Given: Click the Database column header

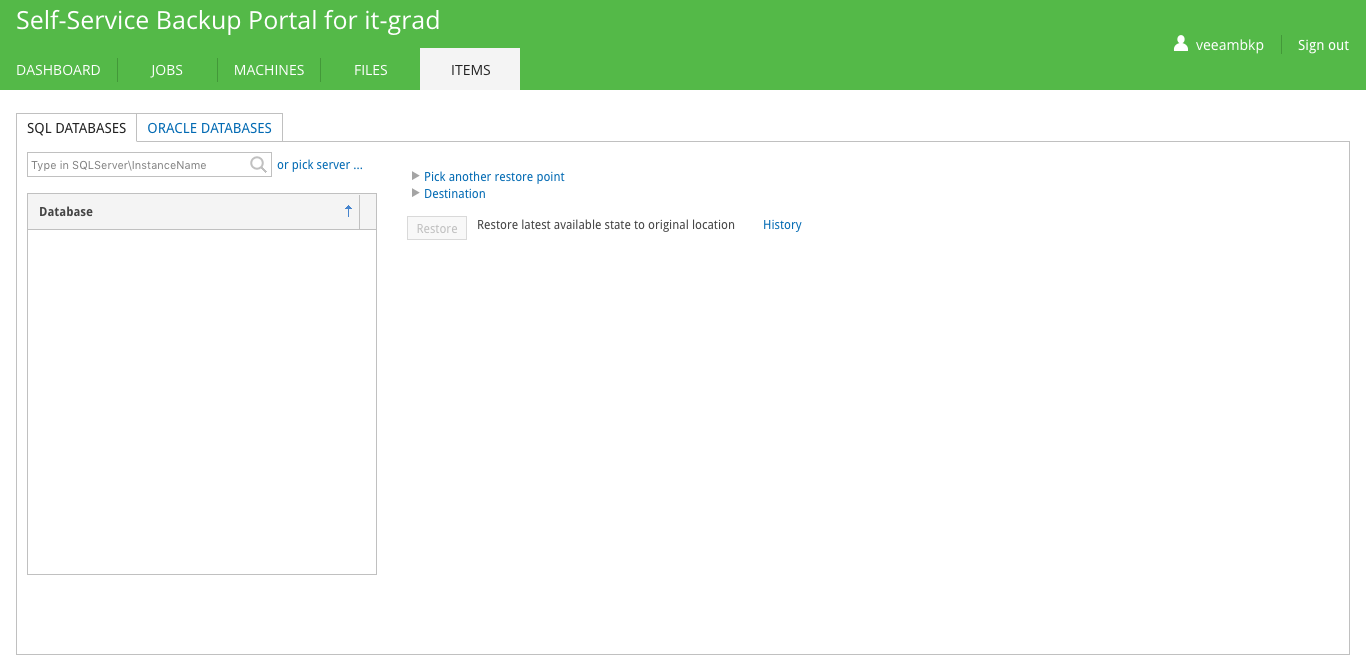Looking at the screenshot, I should pyautogui.click(x=193, y=211).
